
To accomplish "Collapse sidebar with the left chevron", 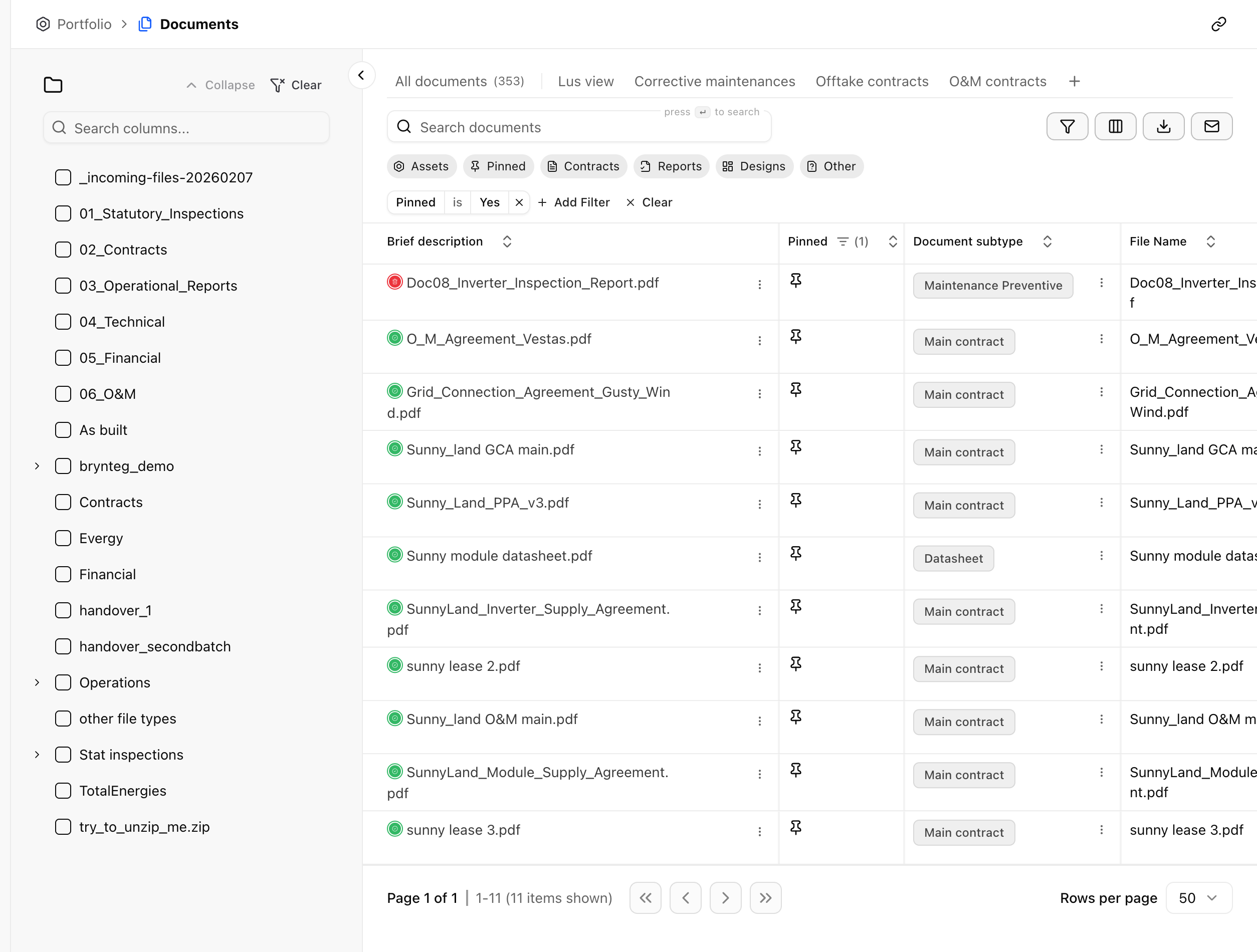I will click(x=361, y=75).
